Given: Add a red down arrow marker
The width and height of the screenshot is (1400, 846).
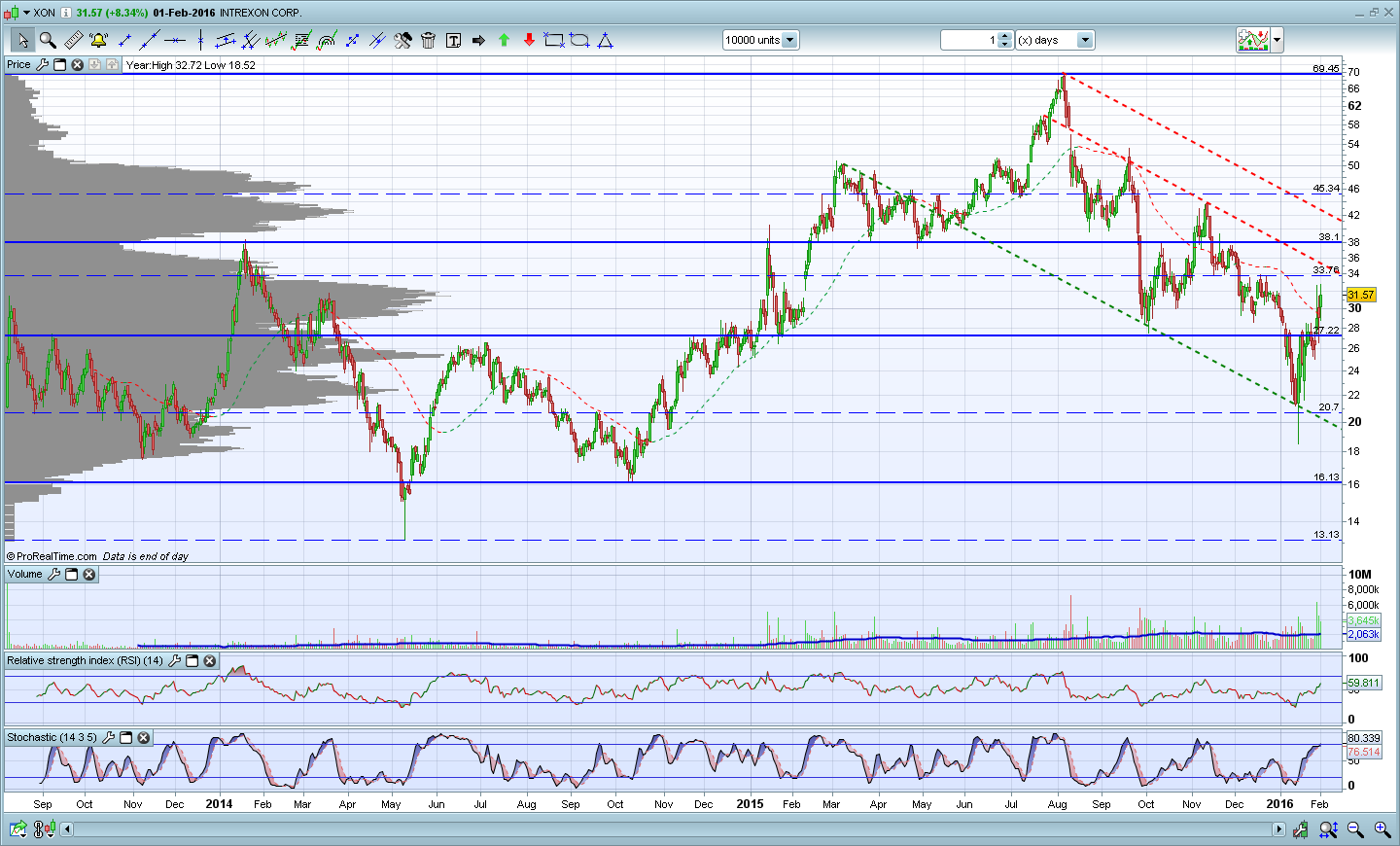Looking at the screenshot, I should coord(529,40).
